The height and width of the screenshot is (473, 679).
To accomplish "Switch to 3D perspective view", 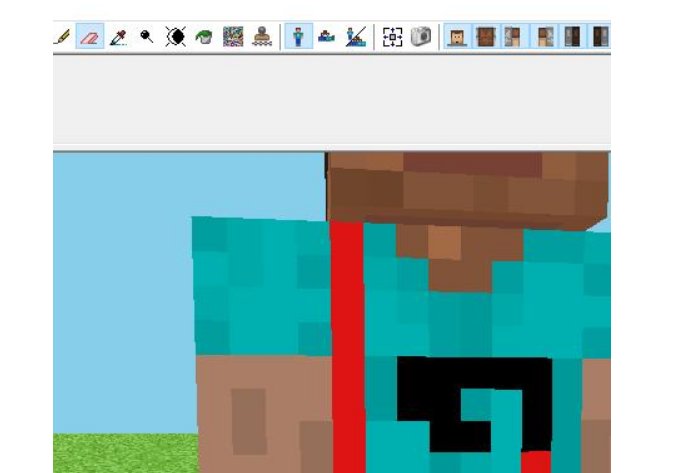I will point(297,37).
